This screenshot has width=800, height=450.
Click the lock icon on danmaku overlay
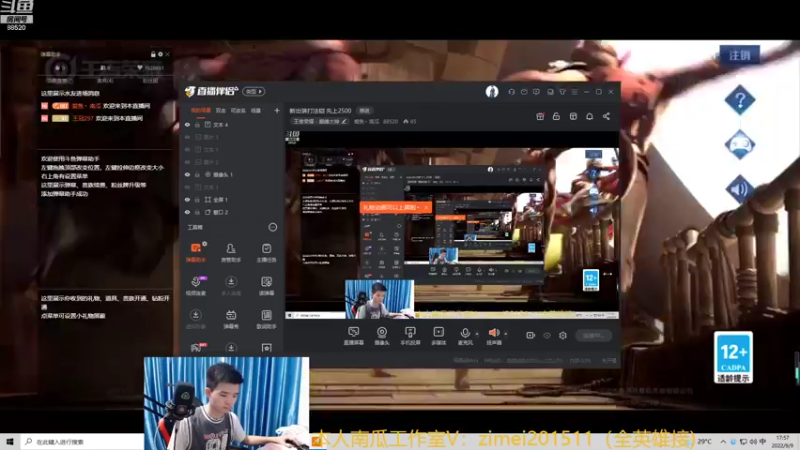153,54
